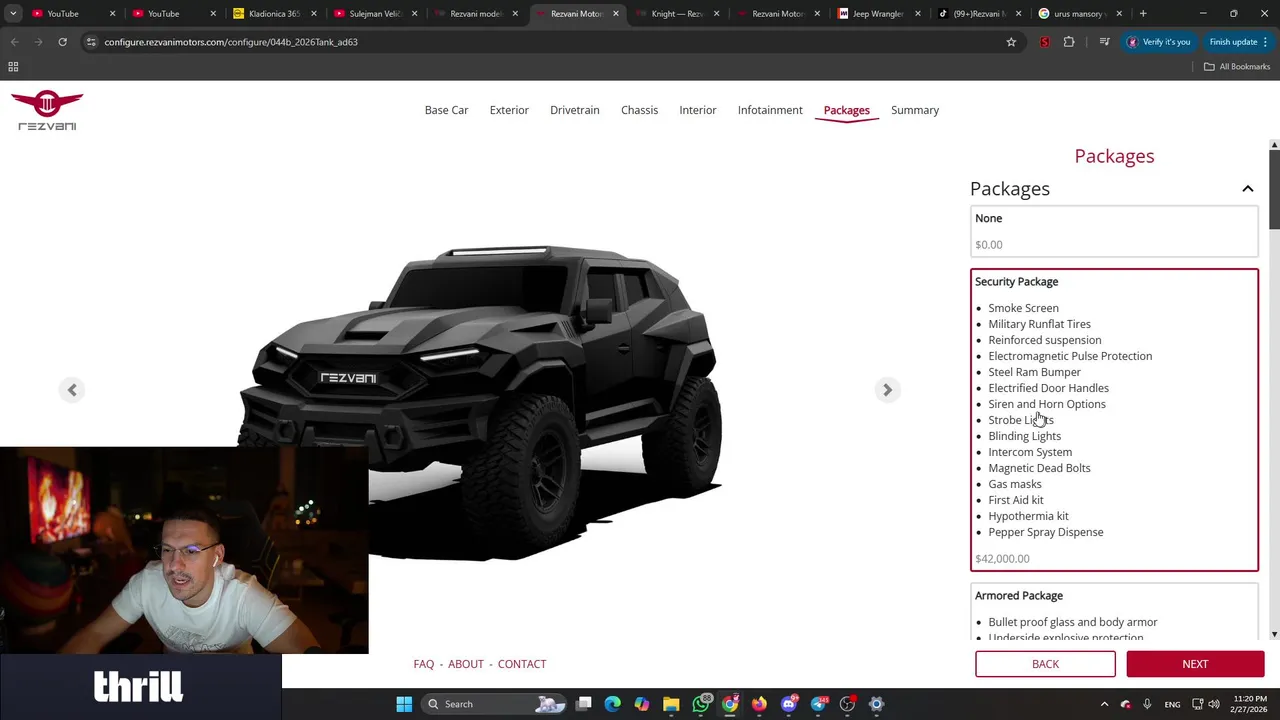Open the Packages step

pos(846,110)
